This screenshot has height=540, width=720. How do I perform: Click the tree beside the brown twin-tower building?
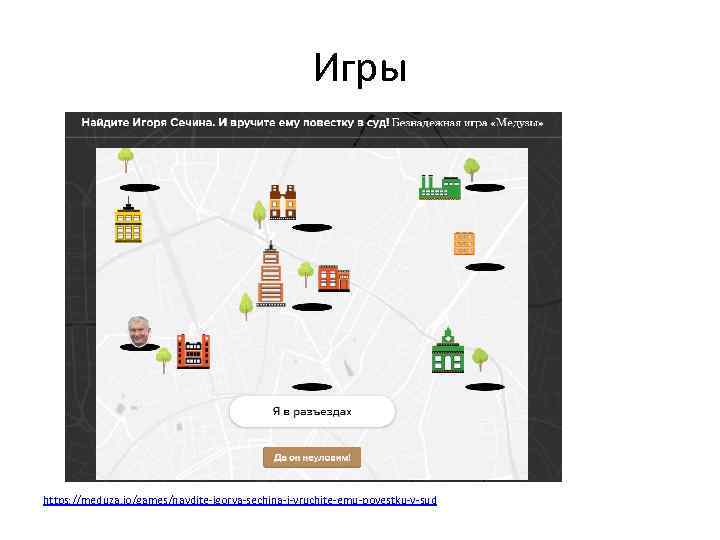259,214
